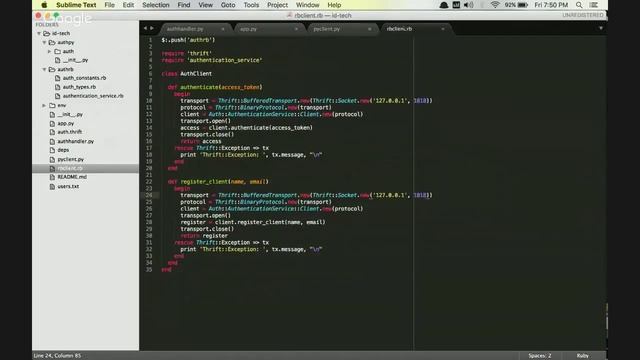
Task: Open the tab list dropdown arrow
Action: pyautogui.click(x=601, y=28)
